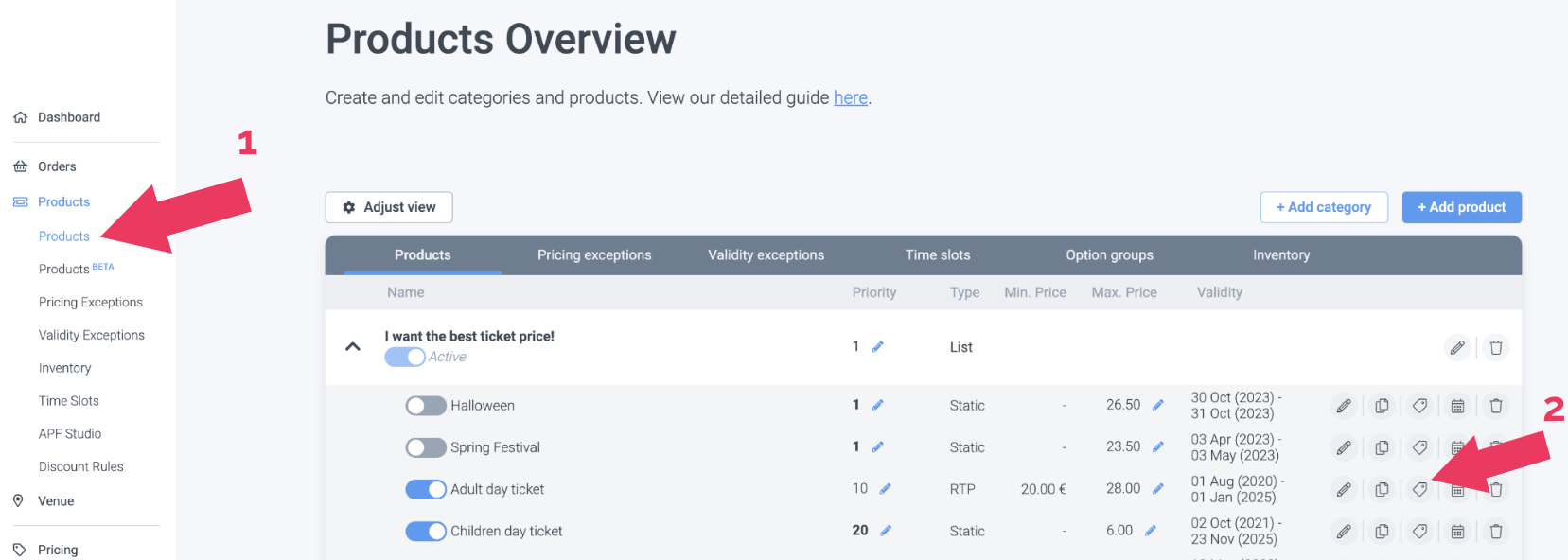Open the Time slots tab
Viewport: 1568px width, 560px height.
[x=937, y=255]
